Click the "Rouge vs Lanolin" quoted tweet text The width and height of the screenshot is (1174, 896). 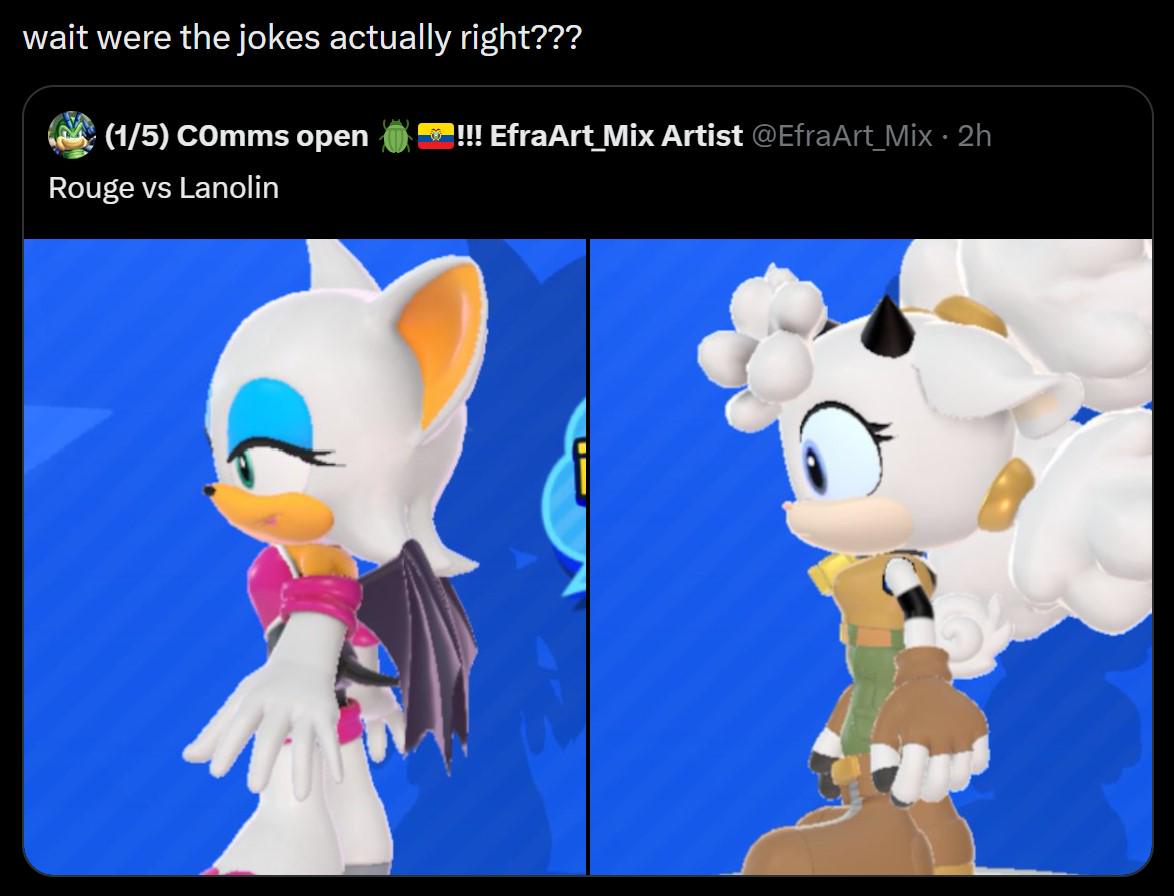coord(163,187)
